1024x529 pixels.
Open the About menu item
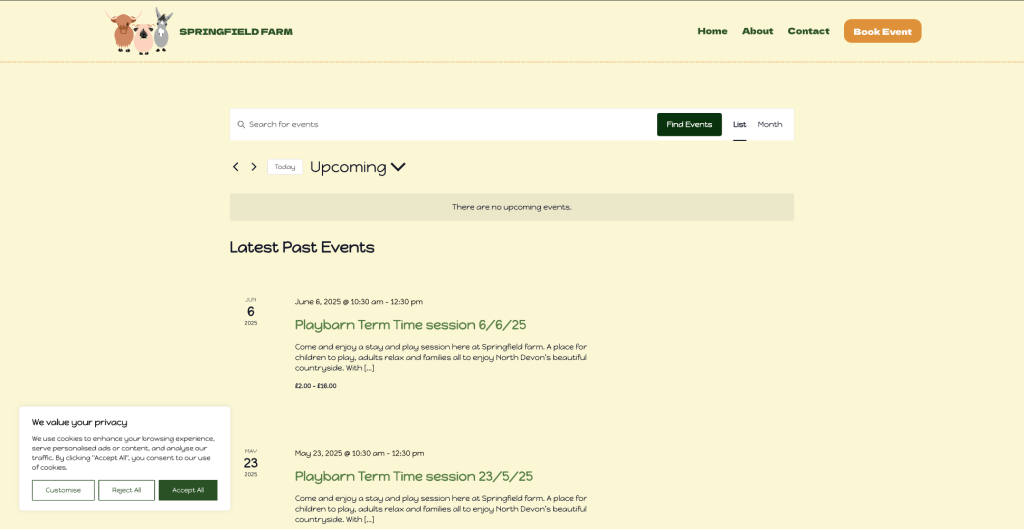coord(757,31)
